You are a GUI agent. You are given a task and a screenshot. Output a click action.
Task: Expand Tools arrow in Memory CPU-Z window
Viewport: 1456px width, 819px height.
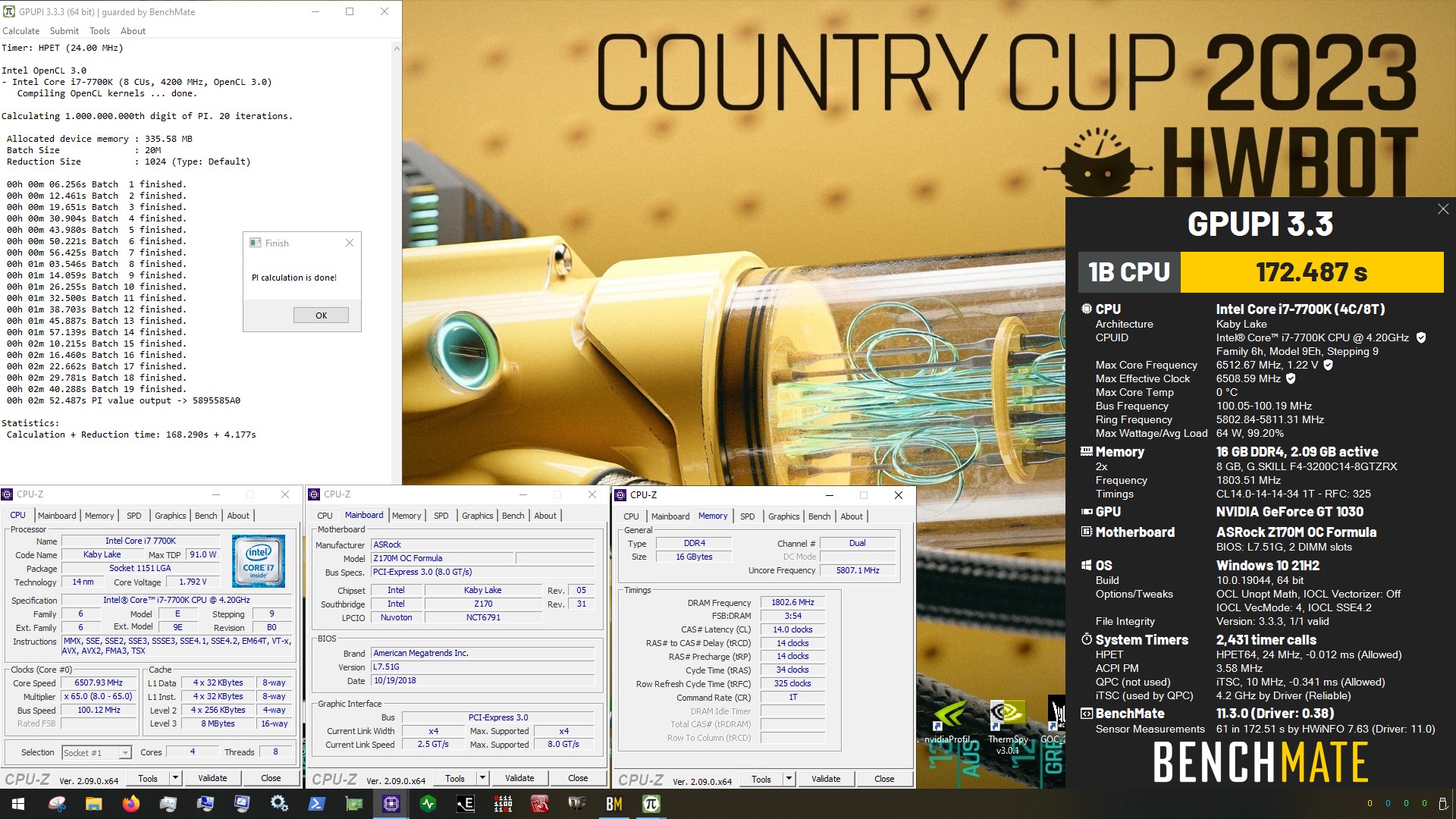[789, 778]
